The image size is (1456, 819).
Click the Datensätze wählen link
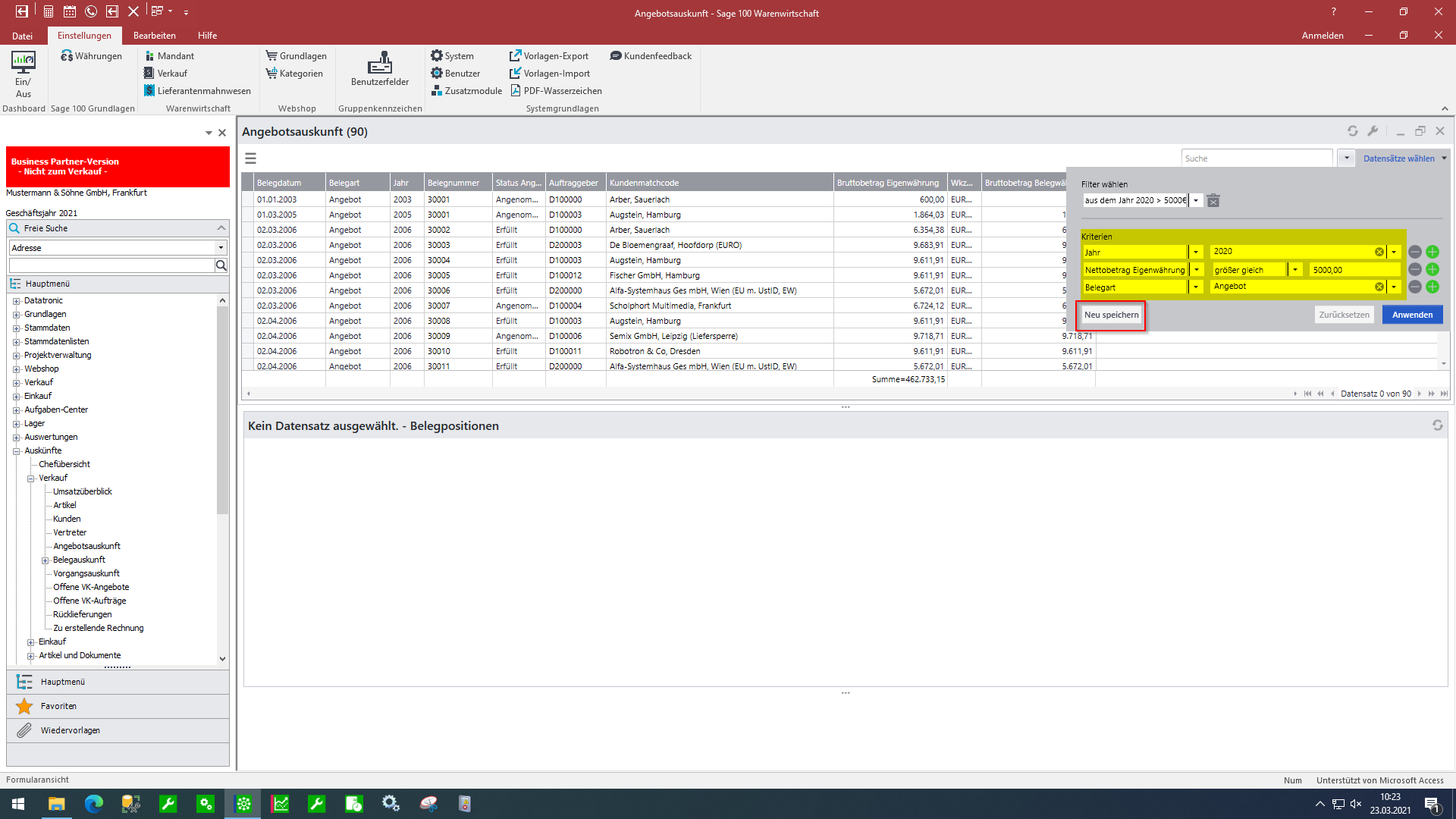pos(1398,158)
